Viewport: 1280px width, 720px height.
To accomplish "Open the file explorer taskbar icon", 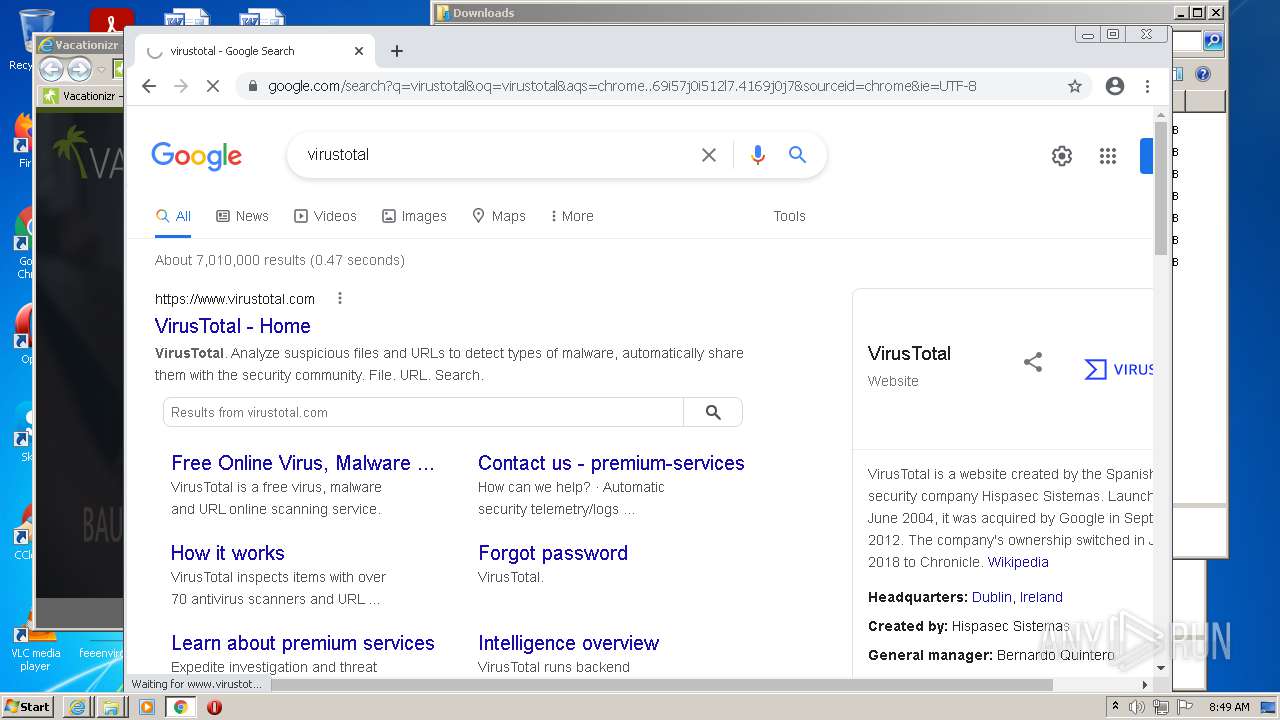I will click(x=111, y=707).
